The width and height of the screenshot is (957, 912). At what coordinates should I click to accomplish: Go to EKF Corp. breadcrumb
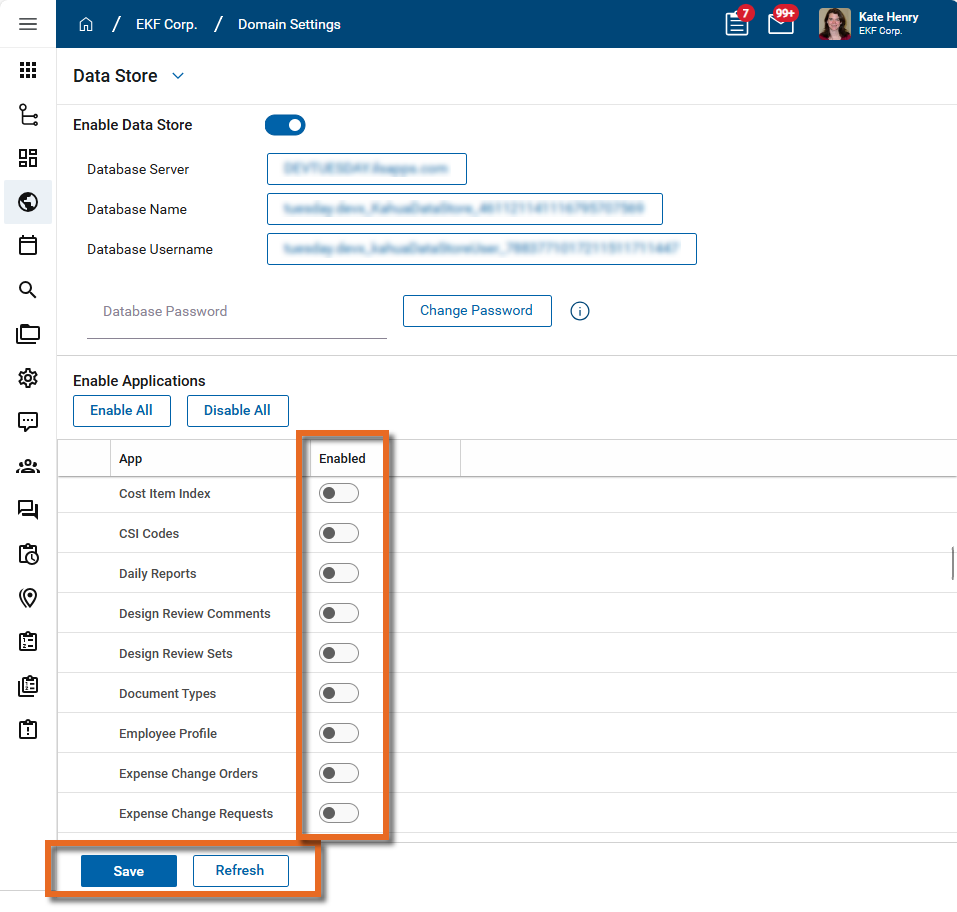(x=166, y=24)
